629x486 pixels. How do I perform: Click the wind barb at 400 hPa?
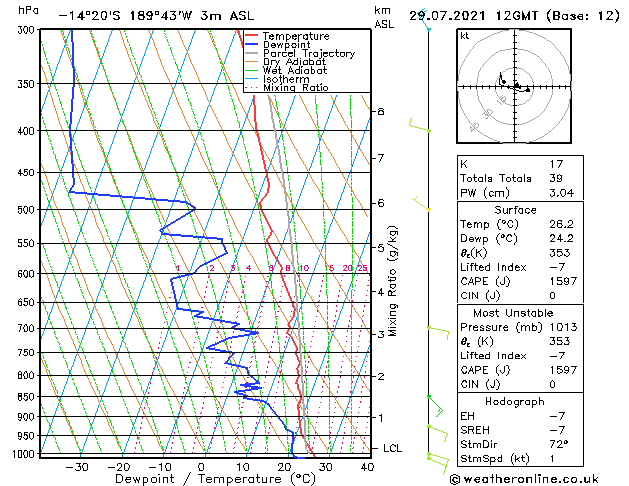(x=419, y=125)
